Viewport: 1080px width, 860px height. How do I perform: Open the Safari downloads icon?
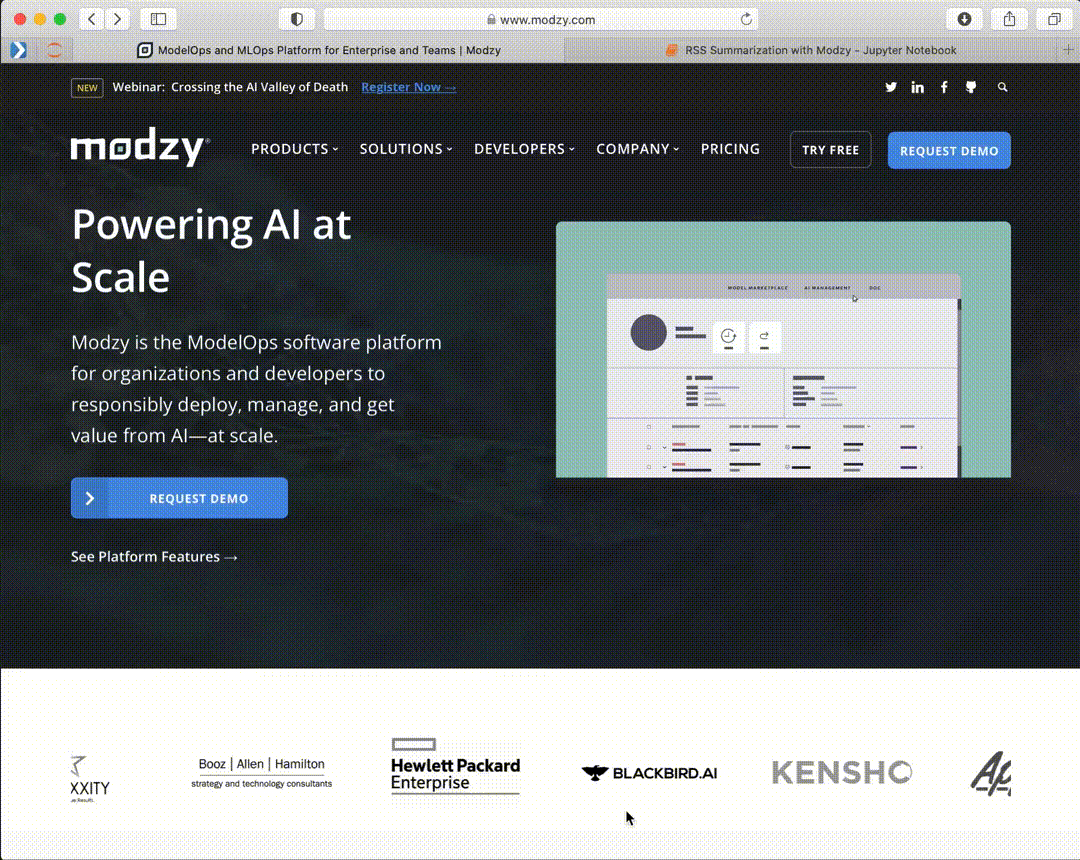coord(964,19)
